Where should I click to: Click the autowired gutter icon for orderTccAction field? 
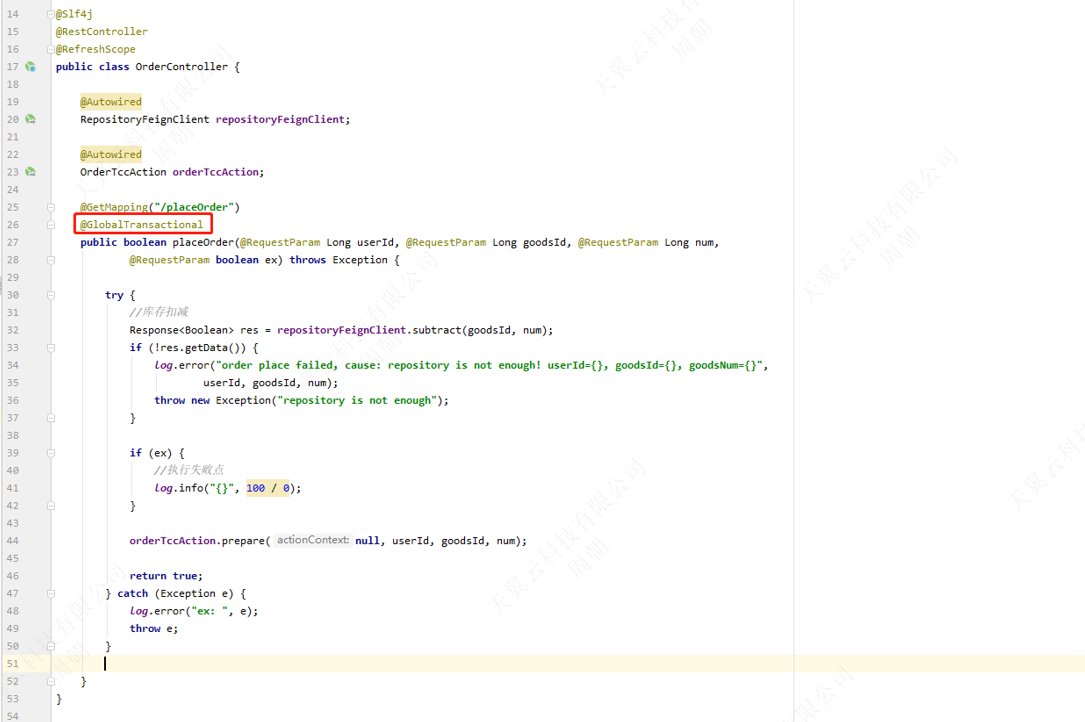point(30,172)
